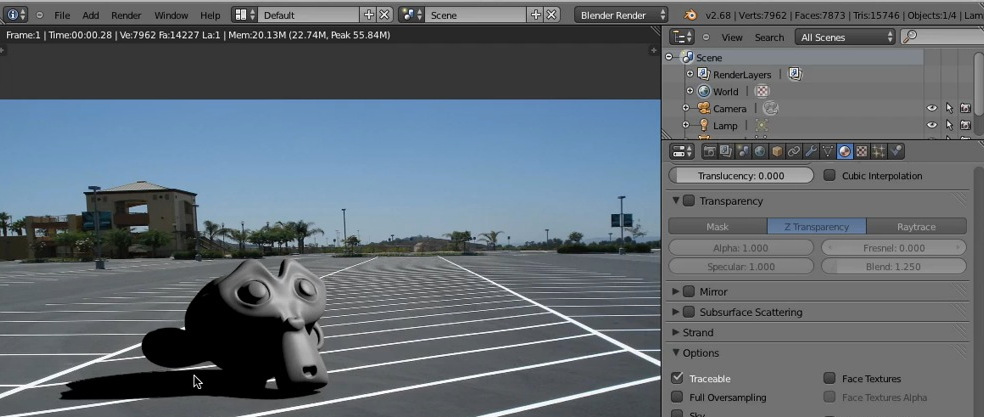Open the Outliner editor type selector
The width and height of the screenshot is (984, 417).
coord(682,37)
